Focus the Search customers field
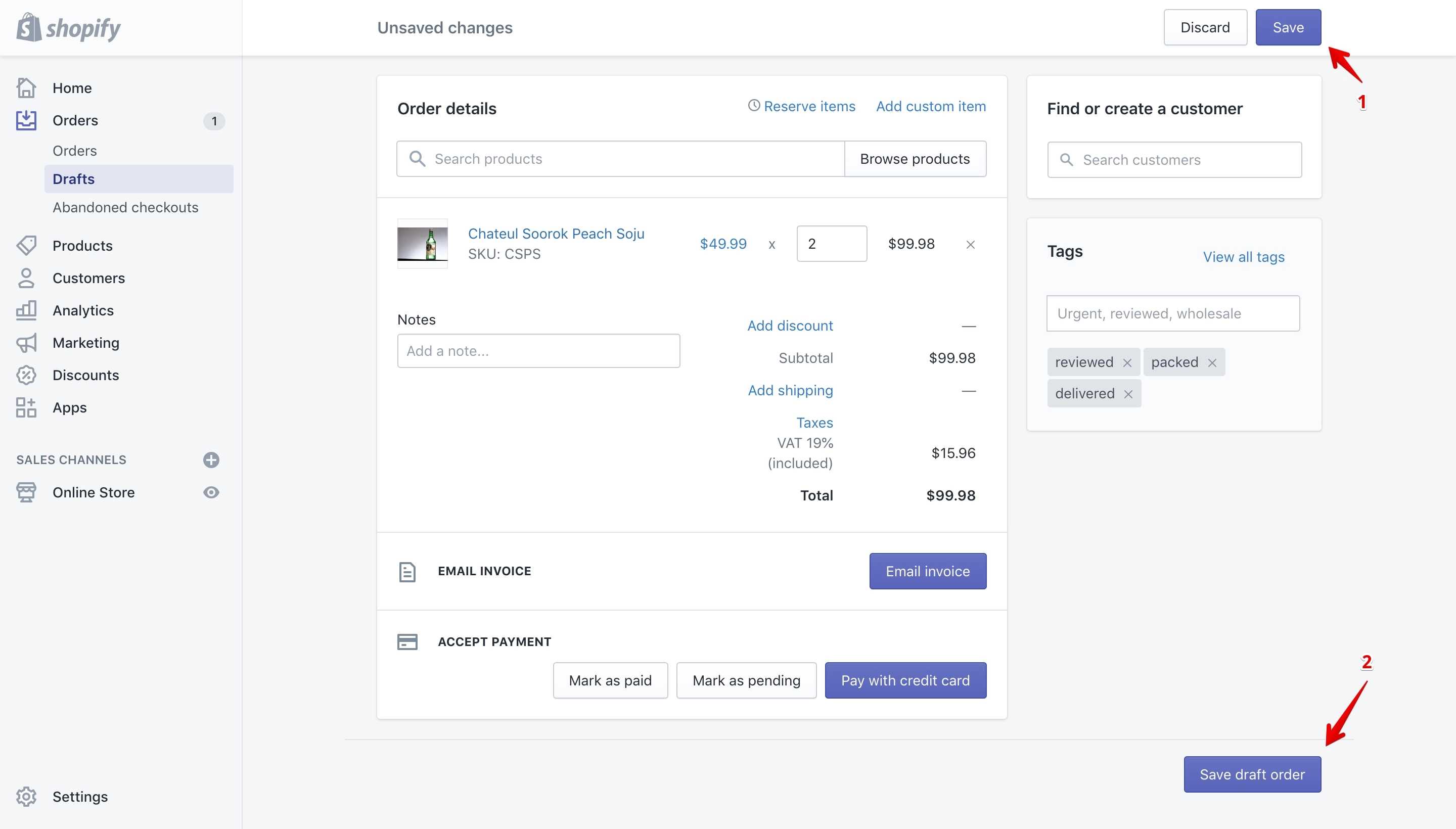This screenshot has height=829, width=1456. coord(1174,160)
